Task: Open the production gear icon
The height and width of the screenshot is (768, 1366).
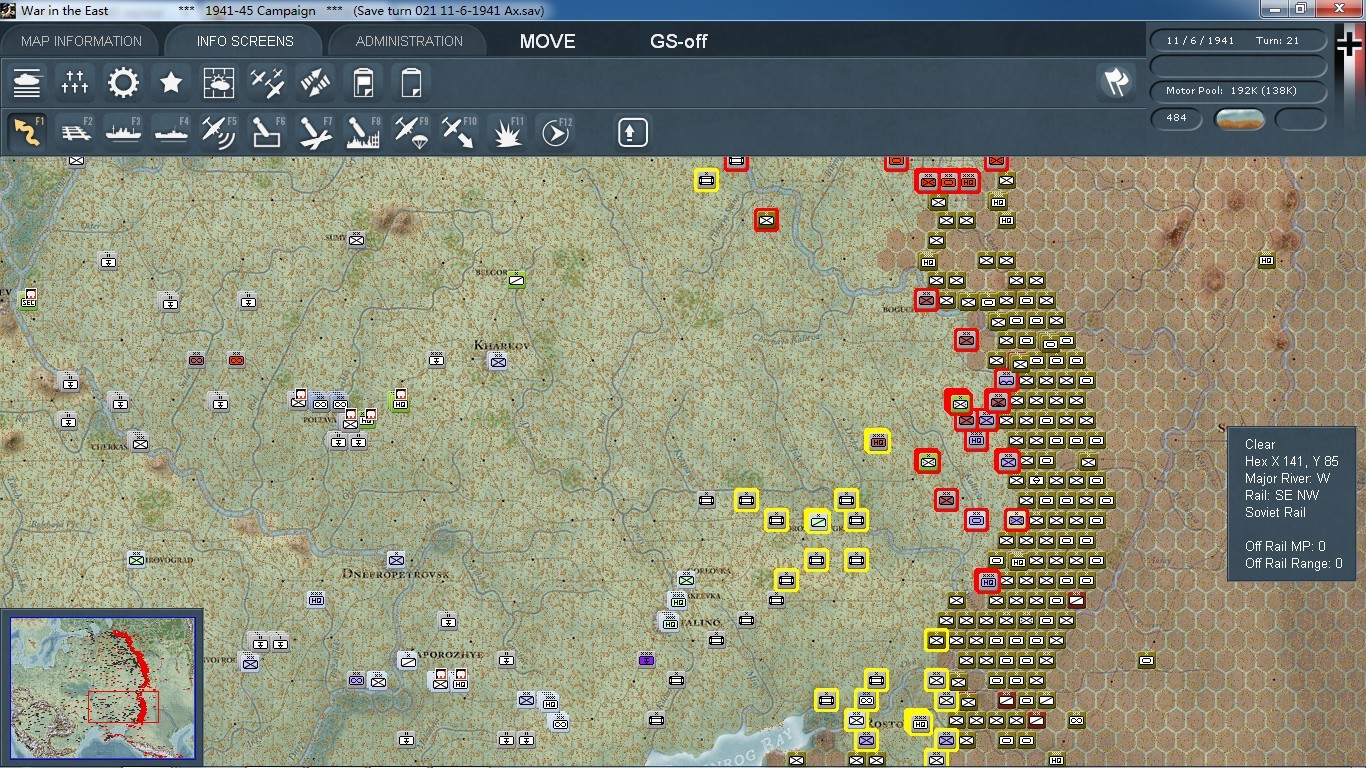Action: 123,83
